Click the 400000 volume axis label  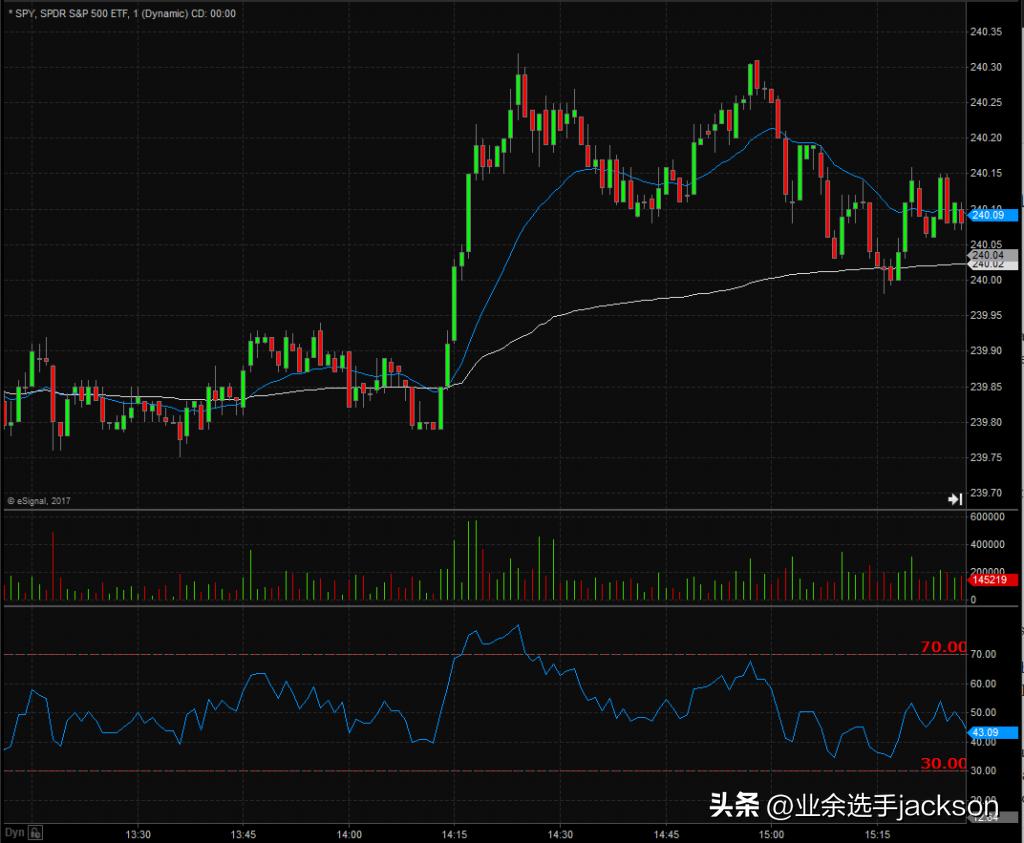pyautogui.click(x=987, y=545)
